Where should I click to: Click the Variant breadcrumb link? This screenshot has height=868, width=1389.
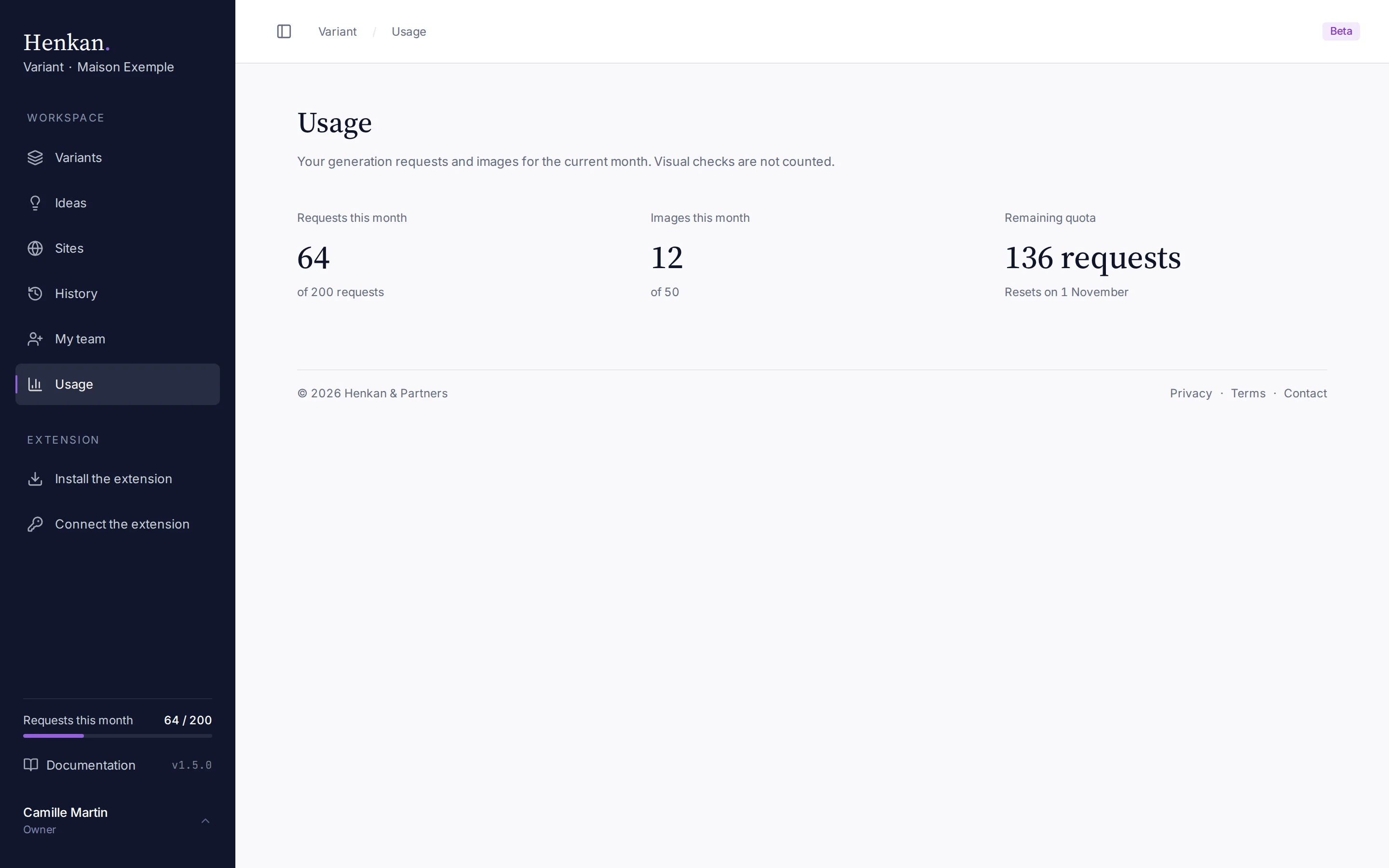pos(338,31)
